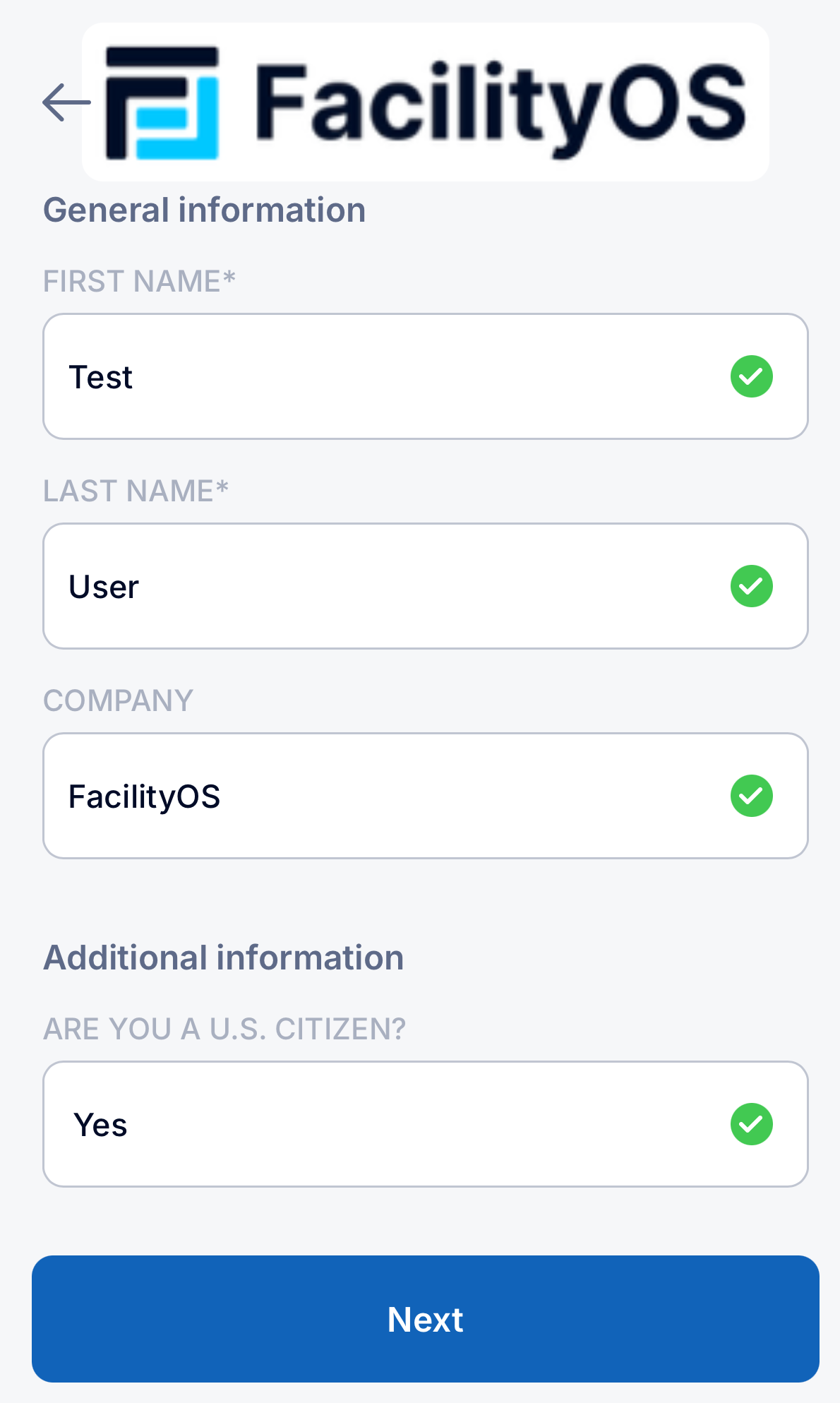The height and width of the screenshot is (1403, 840).
Task: Click the LAST NAME label
Action: [128, 491]
